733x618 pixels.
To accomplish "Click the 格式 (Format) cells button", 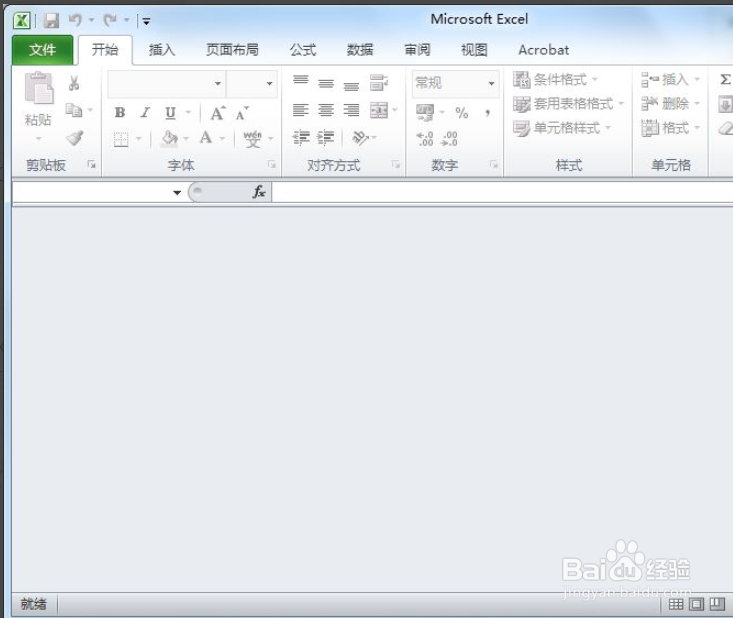I will coord(670,128).
